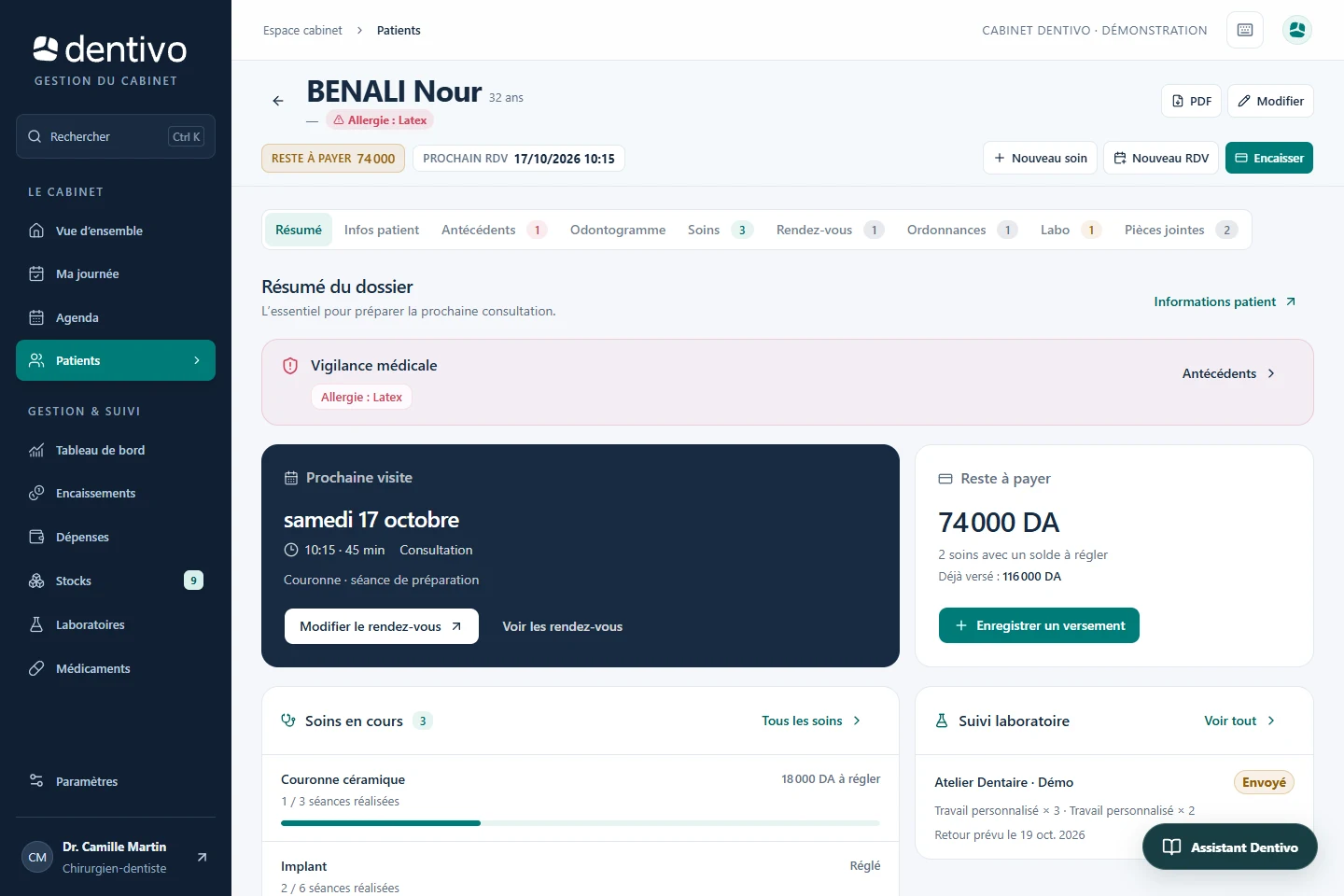Click the Médicaments pill icon
This screenshot has width=1344, height=896.
tap(36, 668)
